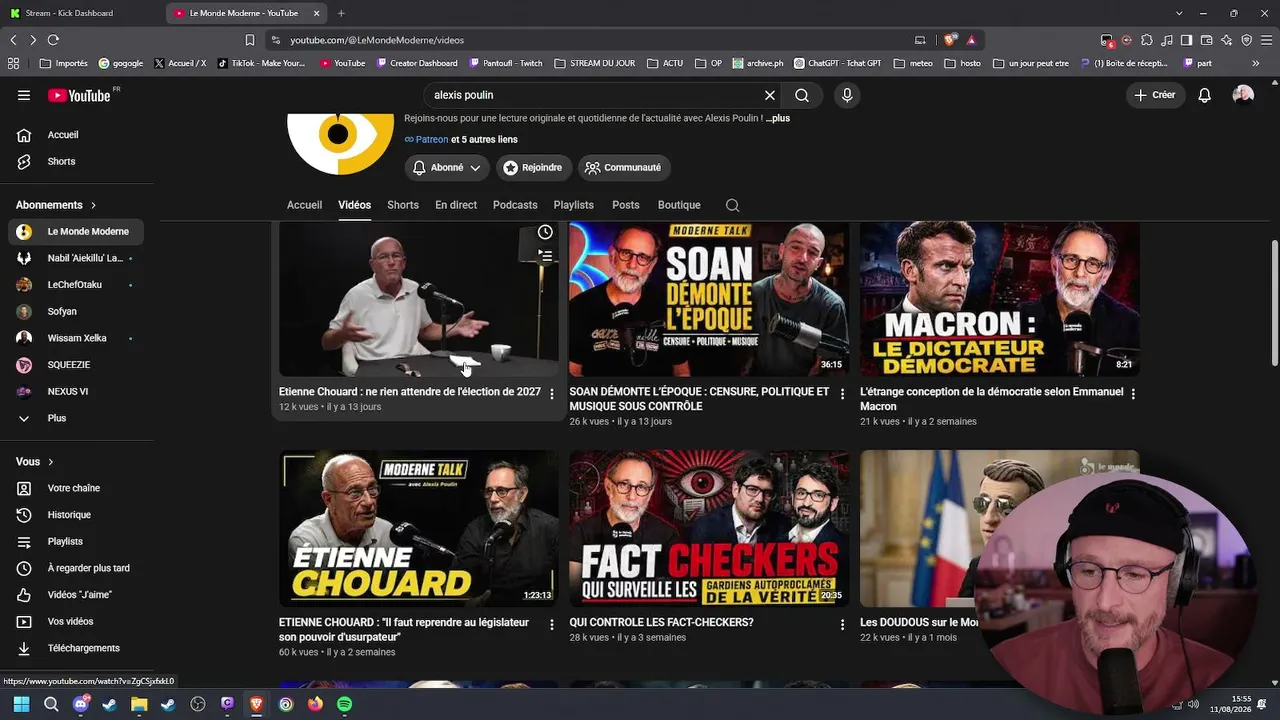
Task: Open Vidéos "J'aime" list
Action: point(76,595)
